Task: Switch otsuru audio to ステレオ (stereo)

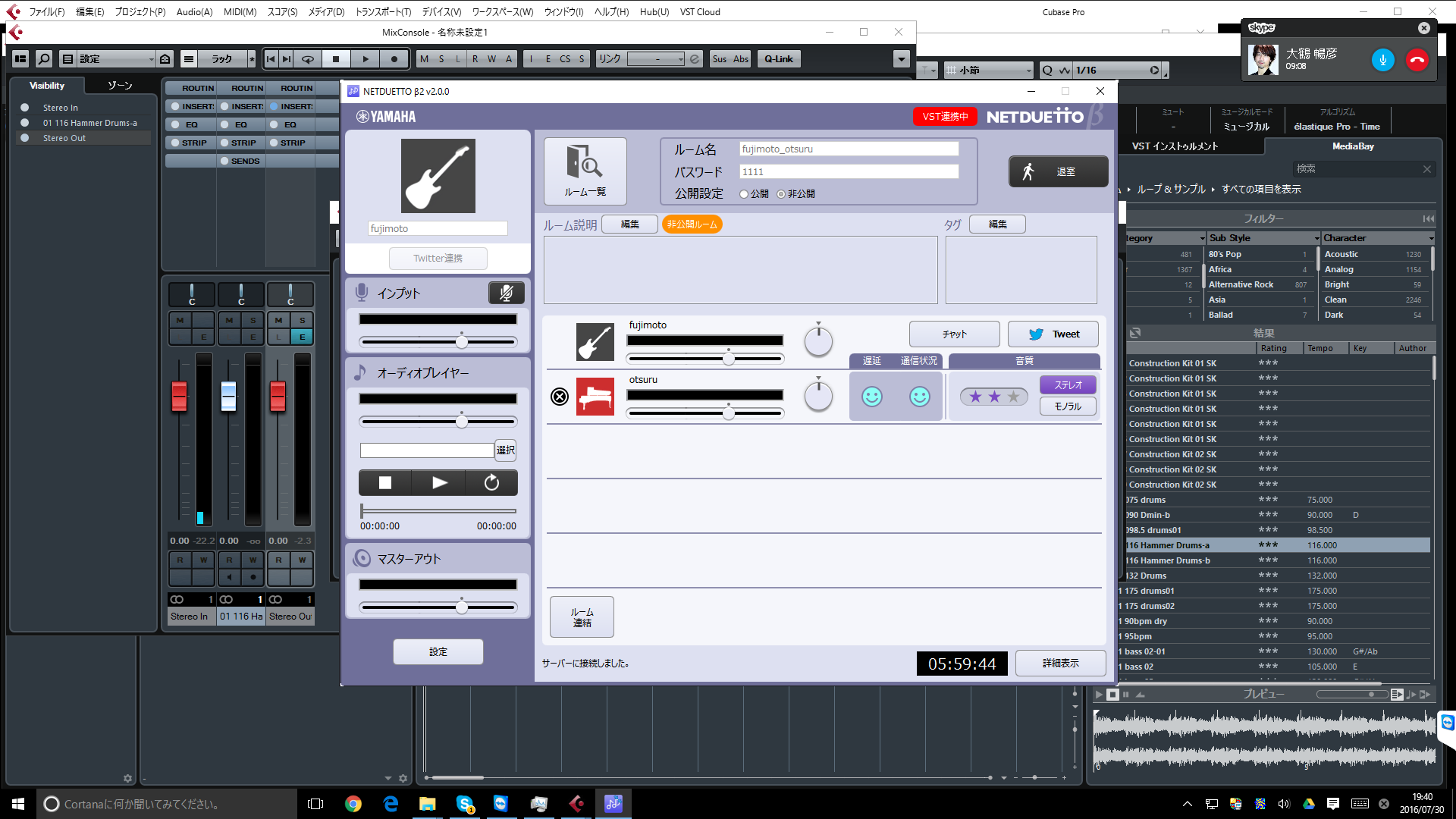Action: [1068, 385]
